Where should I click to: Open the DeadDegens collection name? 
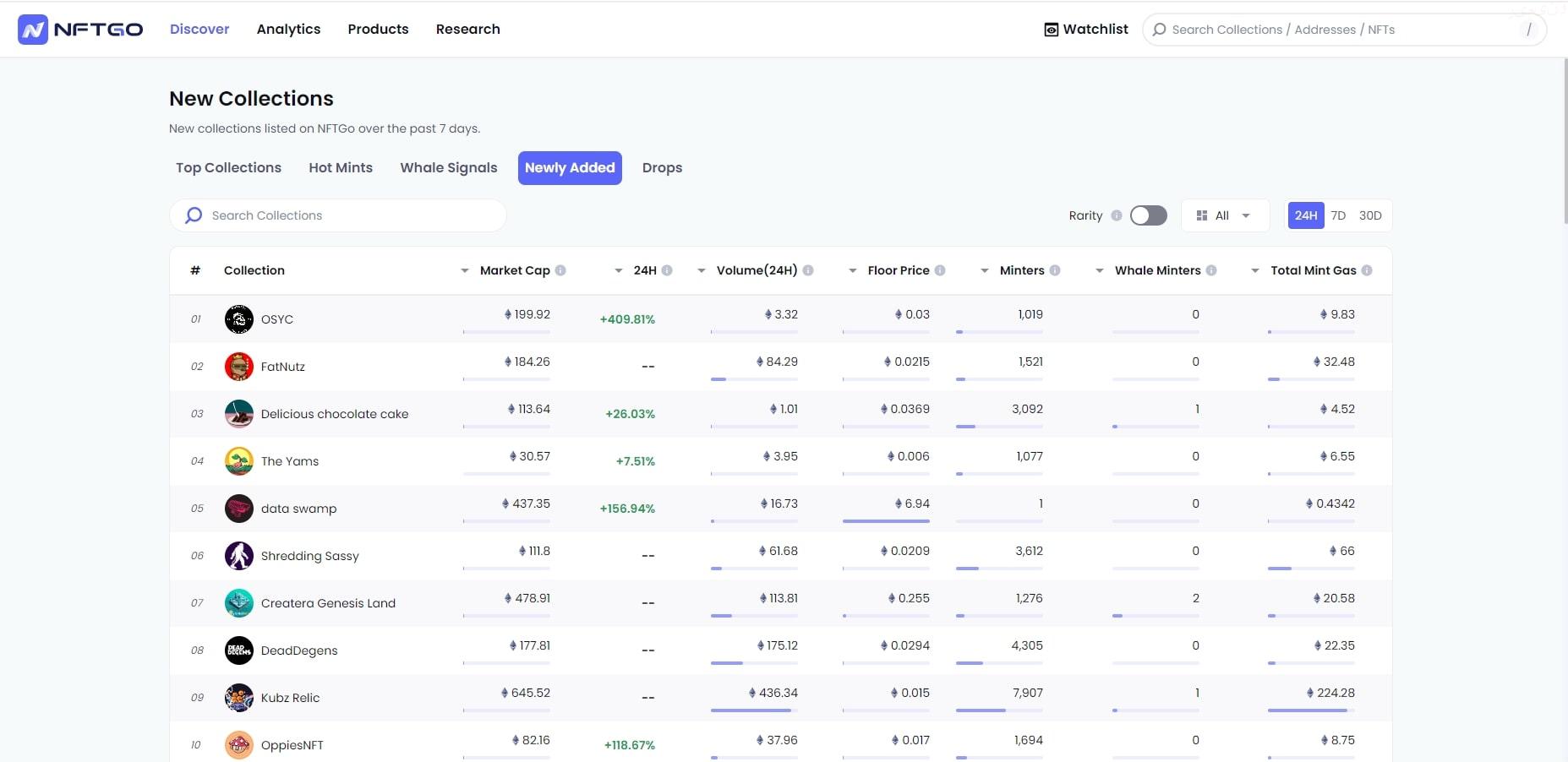[299, 650]
